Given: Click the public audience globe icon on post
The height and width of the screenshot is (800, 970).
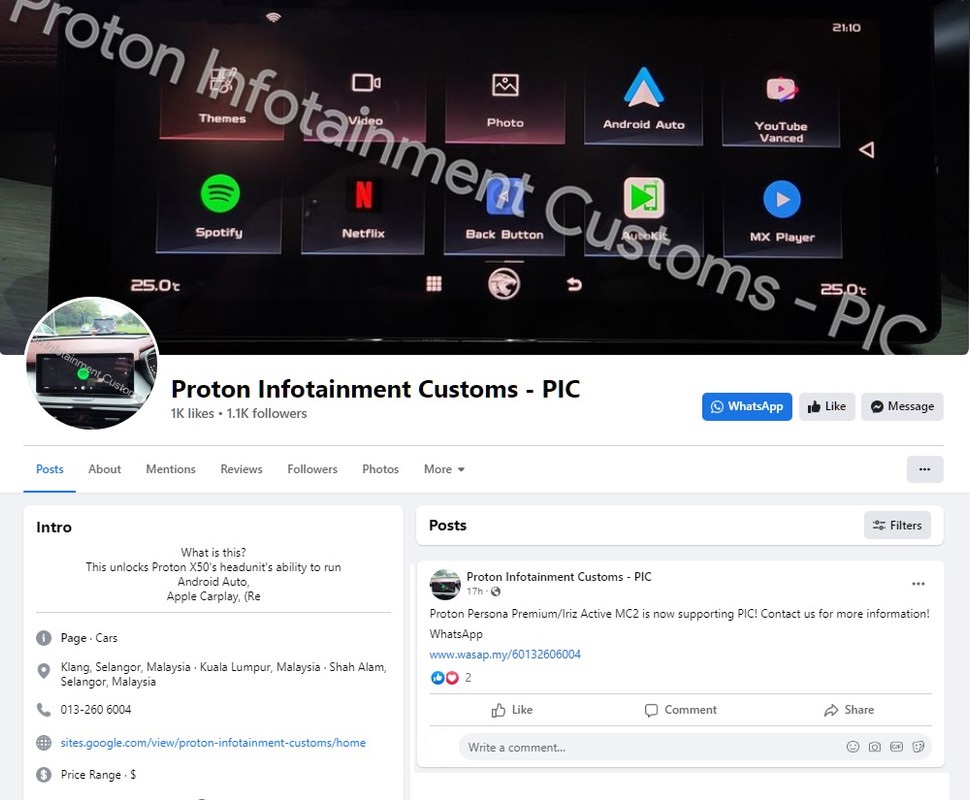Looking at the screenshot, I should (x=496, y=591).
